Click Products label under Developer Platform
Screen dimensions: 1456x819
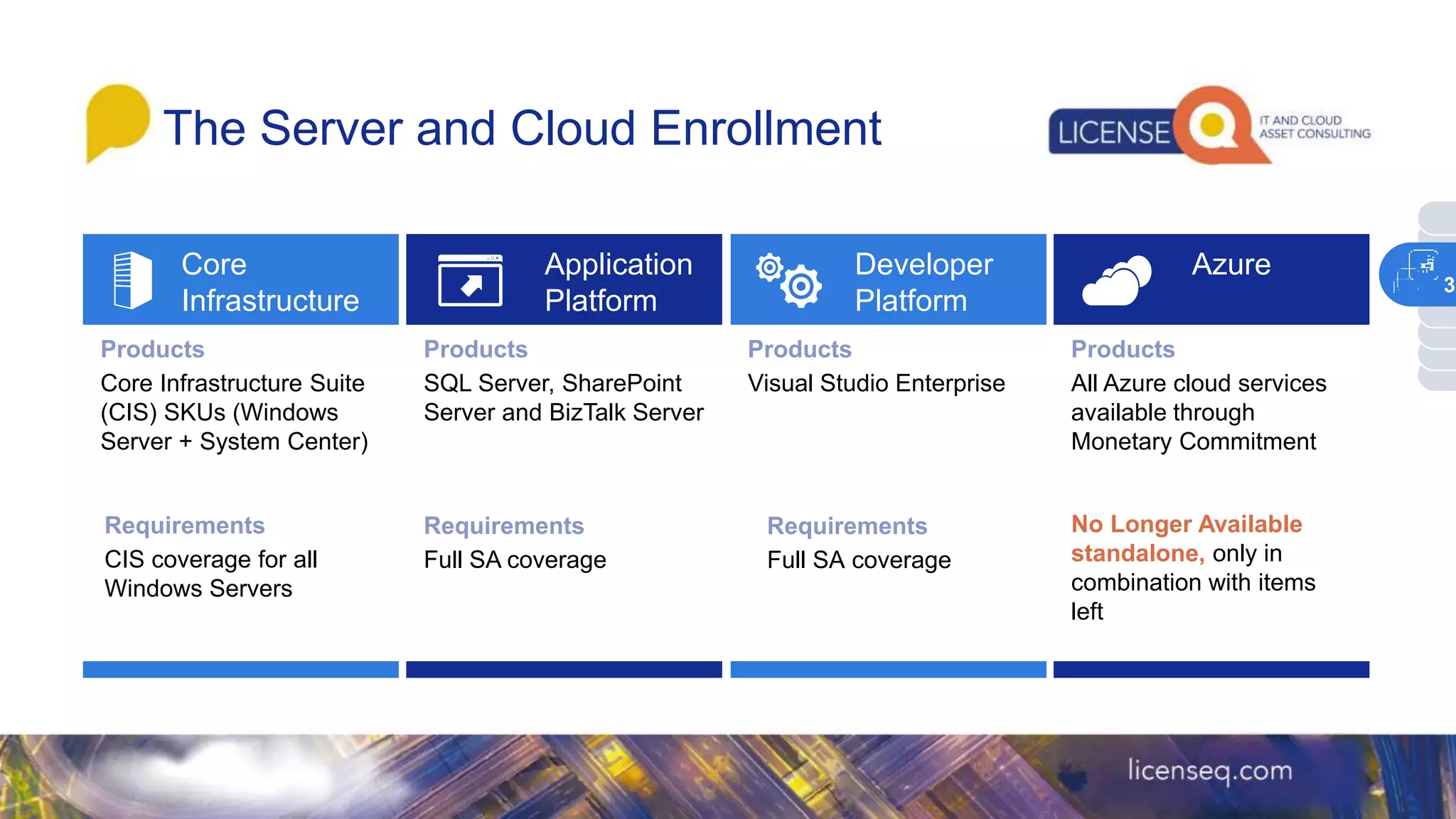[x=800, y=349]
